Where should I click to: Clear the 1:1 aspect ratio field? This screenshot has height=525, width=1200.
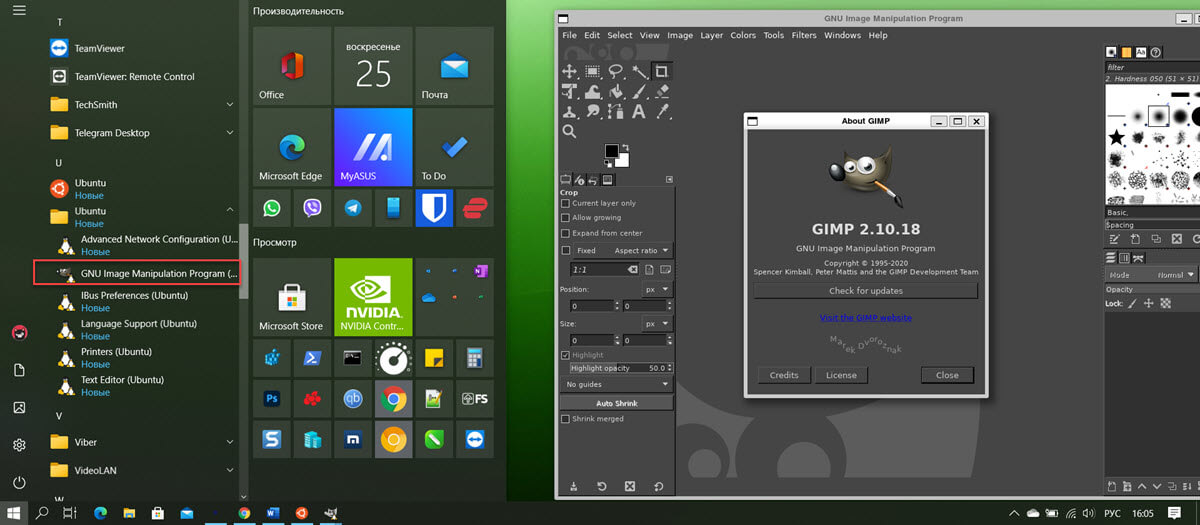632,270
